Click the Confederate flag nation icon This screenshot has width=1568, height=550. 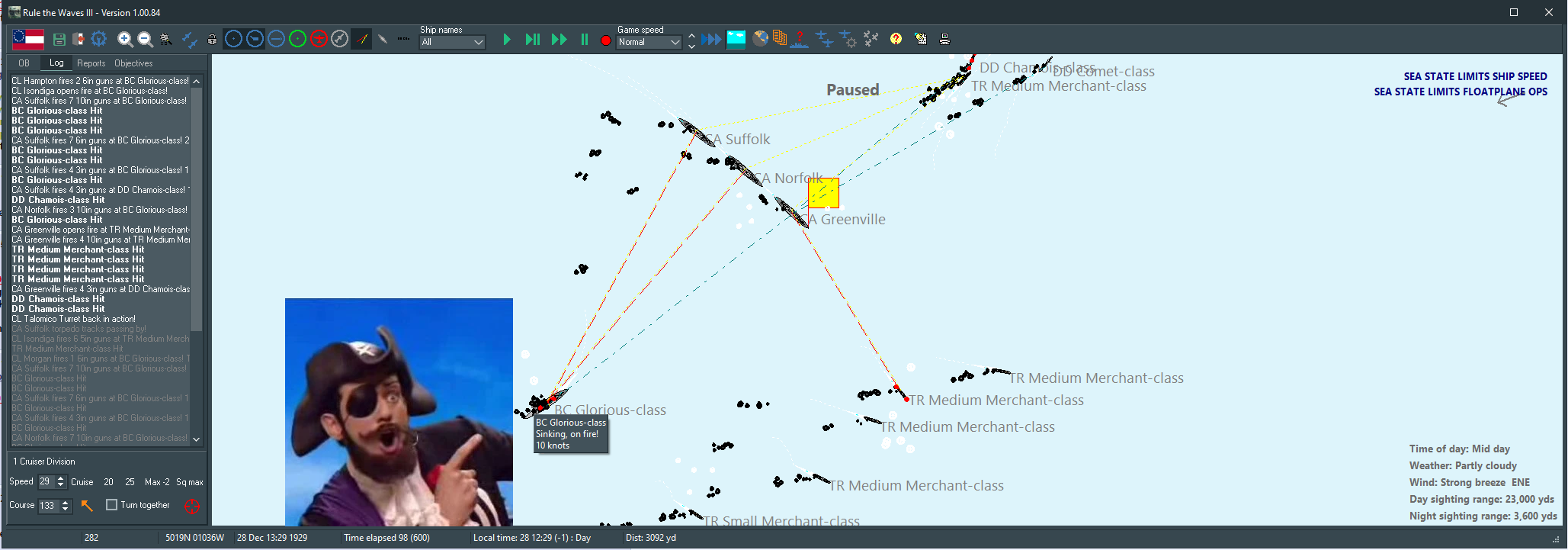pyautogui.click(x=28, y=39)
